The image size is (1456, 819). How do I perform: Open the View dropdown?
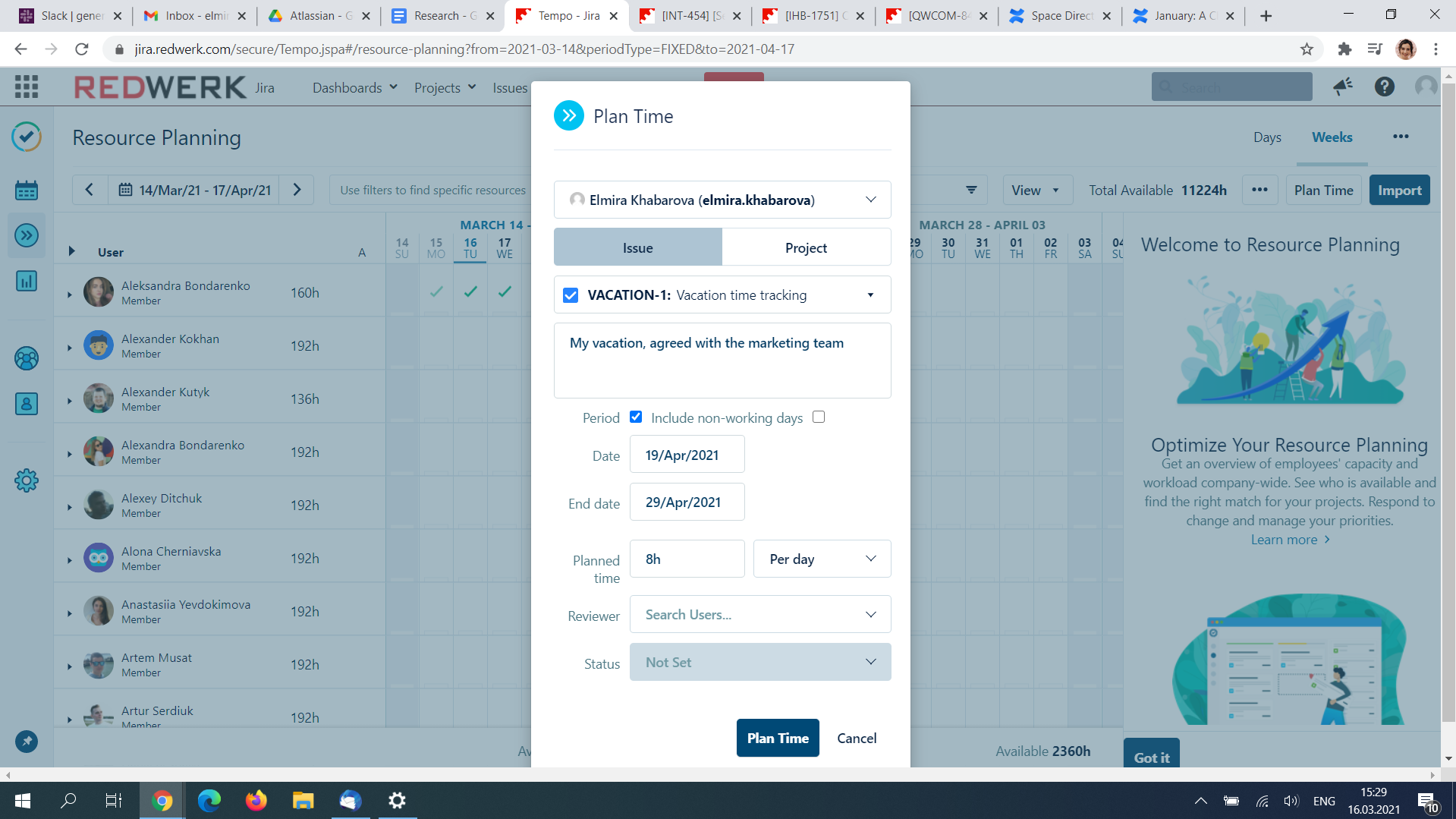pyautogui.click(x=1037, y=190)
